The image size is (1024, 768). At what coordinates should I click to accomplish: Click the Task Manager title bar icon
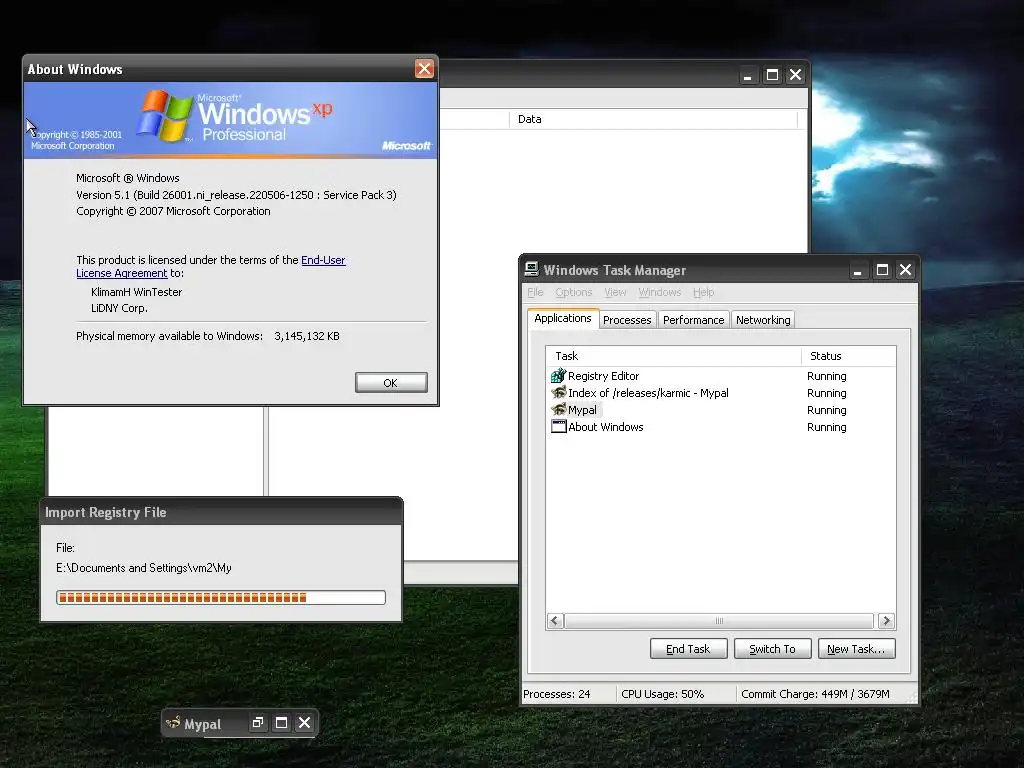[532, 269]
